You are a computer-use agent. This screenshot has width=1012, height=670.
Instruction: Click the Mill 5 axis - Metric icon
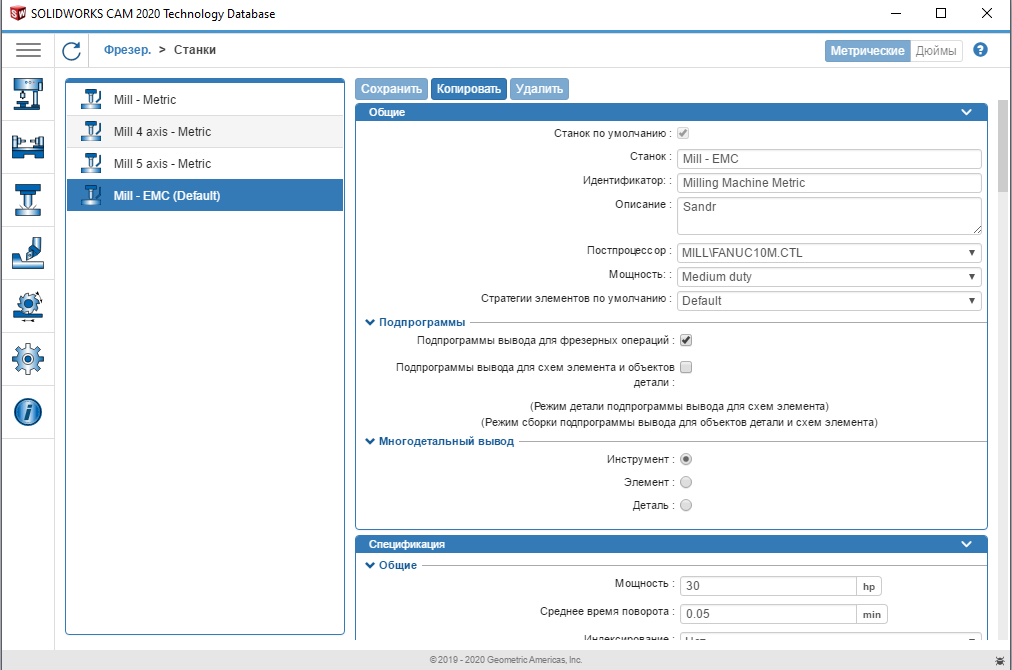[x=91, y=163]
